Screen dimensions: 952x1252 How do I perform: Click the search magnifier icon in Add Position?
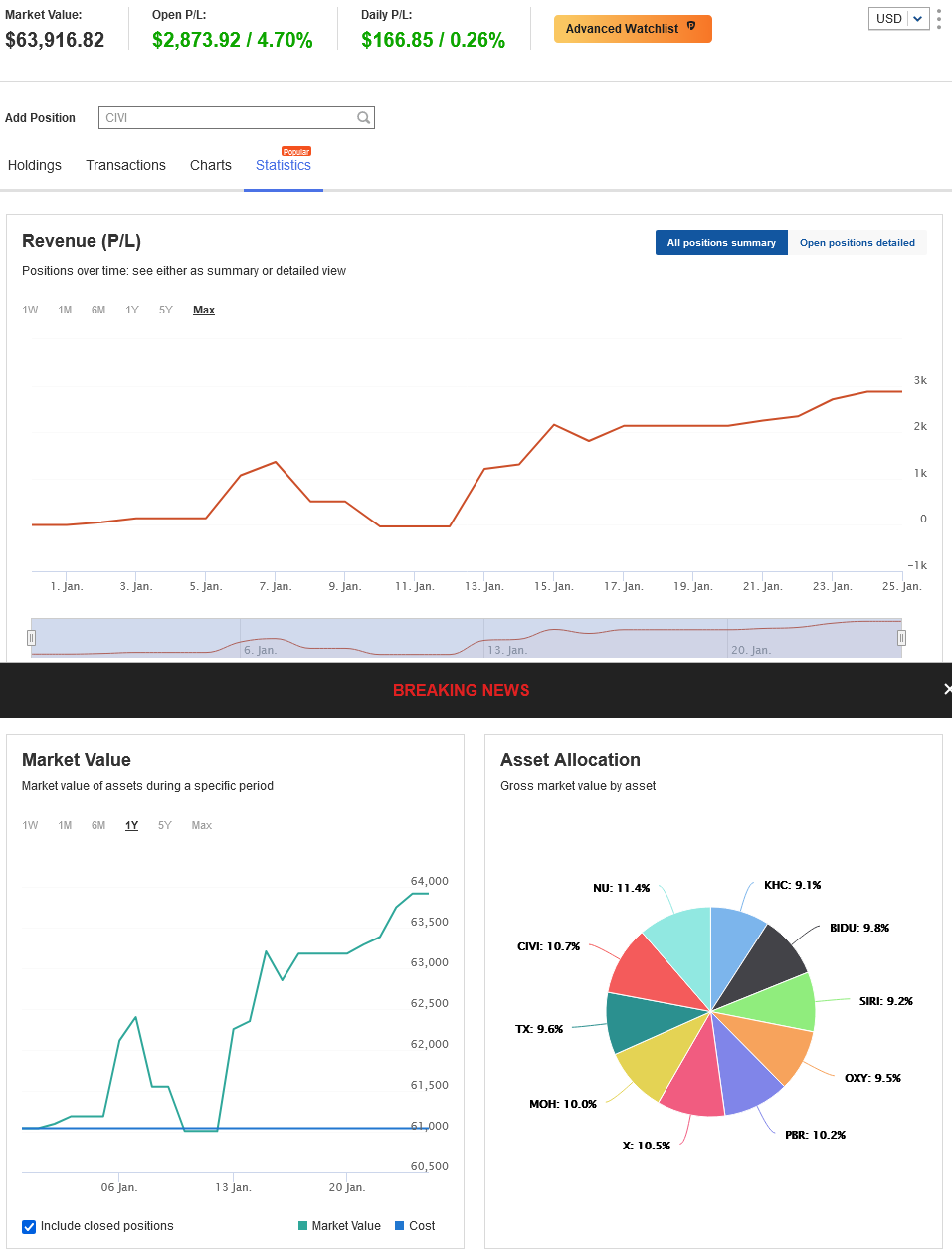click(364, 118)
